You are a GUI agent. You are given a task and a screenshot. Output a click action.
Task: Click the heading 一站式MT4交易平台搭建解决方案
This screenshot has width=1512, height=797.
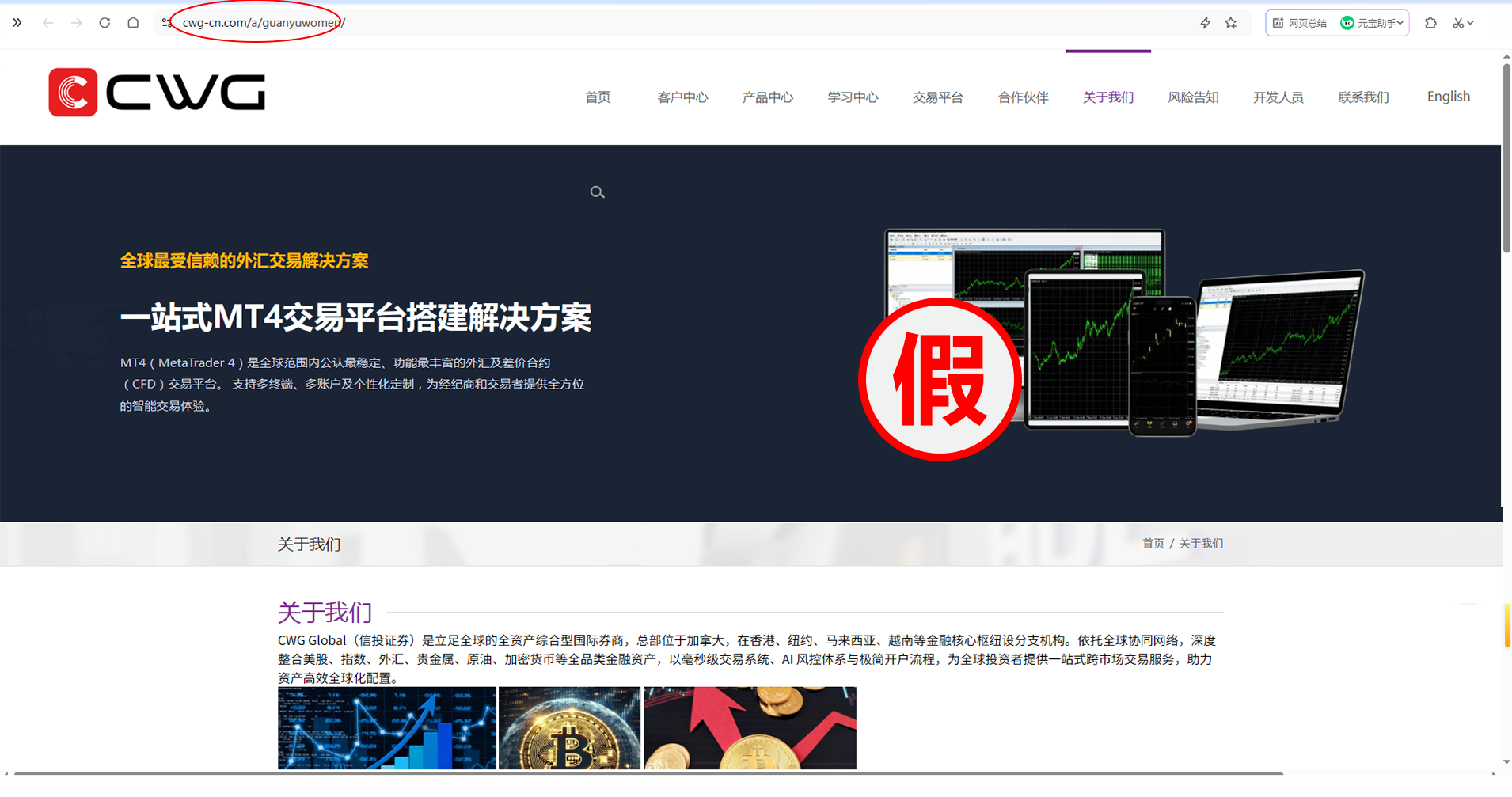point(355,317)
